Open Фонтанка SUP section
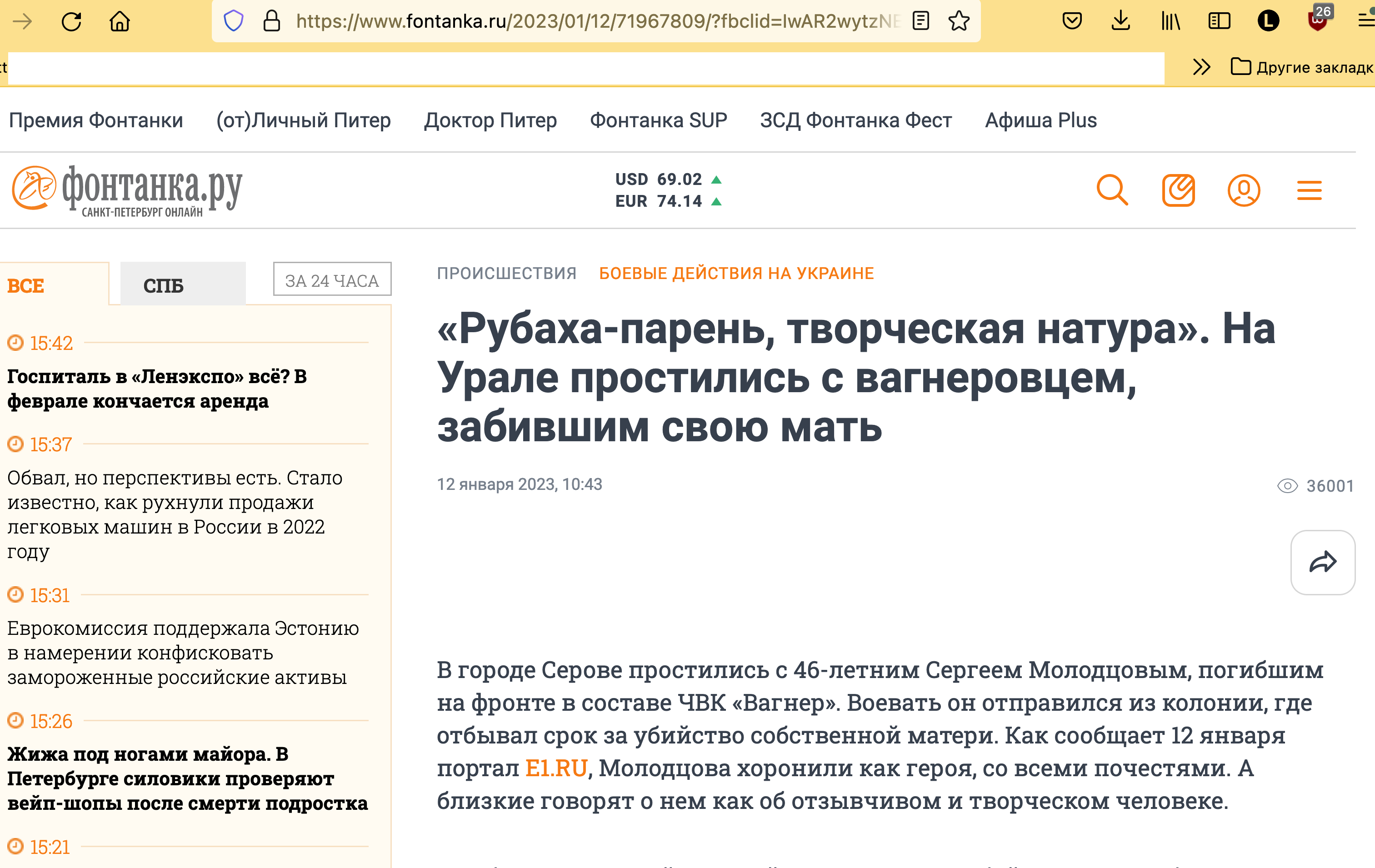1375x868 pixels. tap(658, 120)
